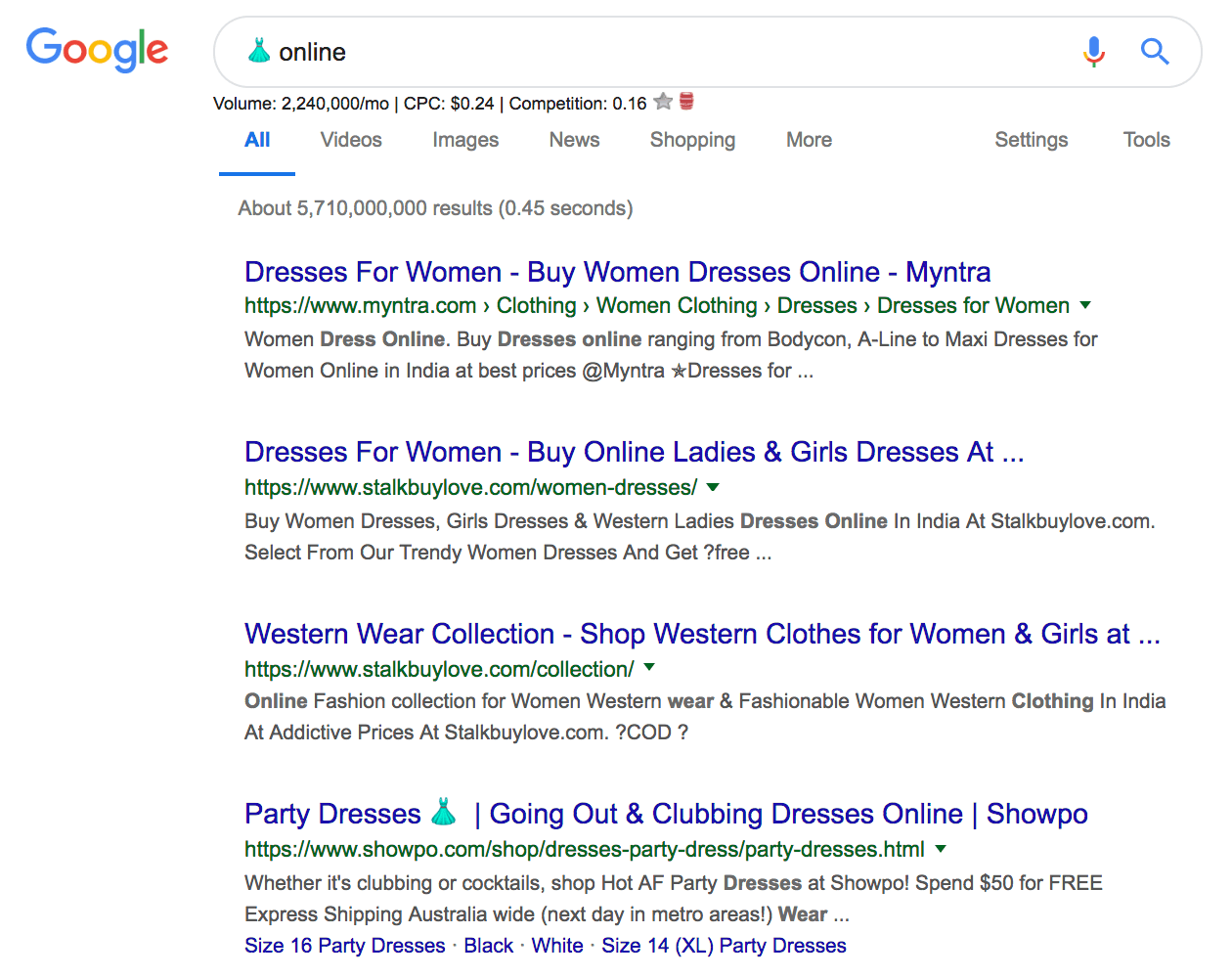Screen dimensions: 1232x978
Task: Click the star icon beside Competition score
Action: pyautogui.click(x=663, y=102)
